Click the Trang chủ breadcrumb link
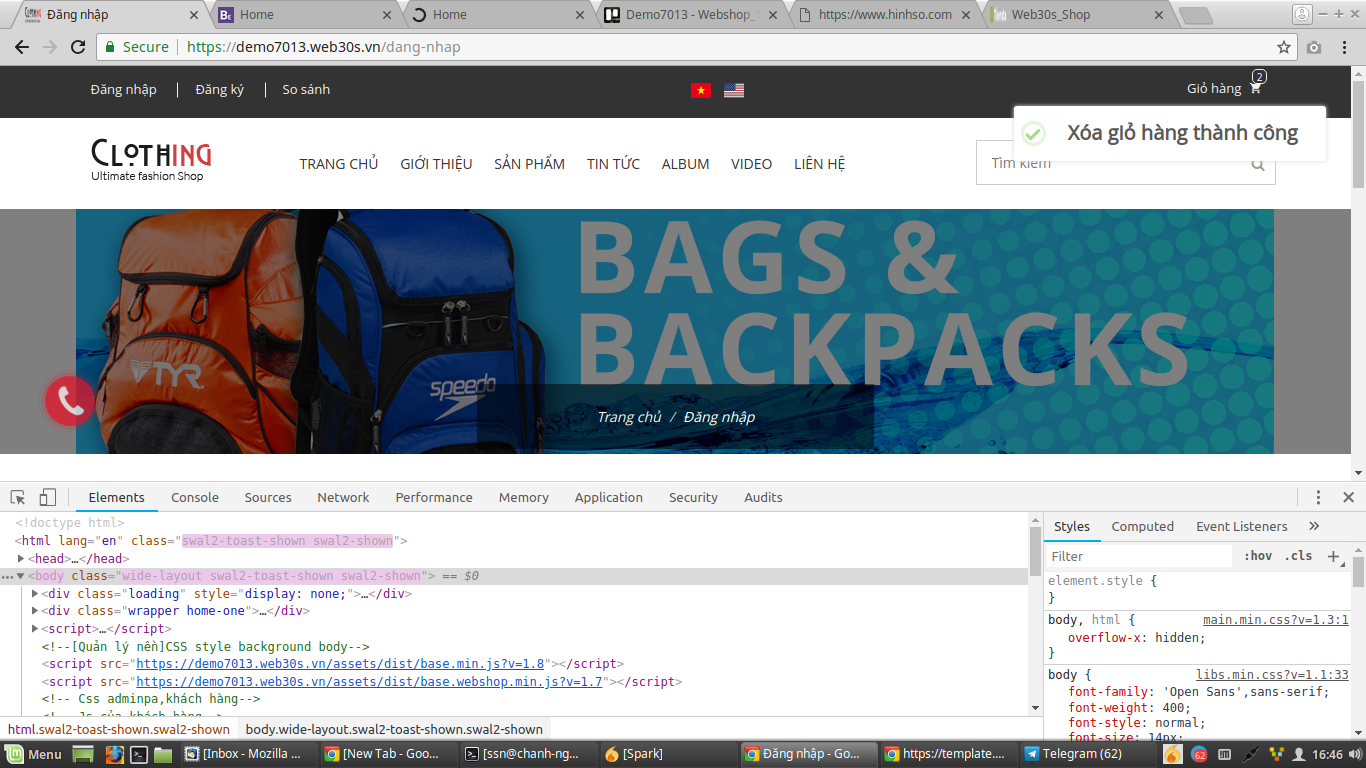The height and width of the screenshot is (768, 1366). [x=629, y=417]
